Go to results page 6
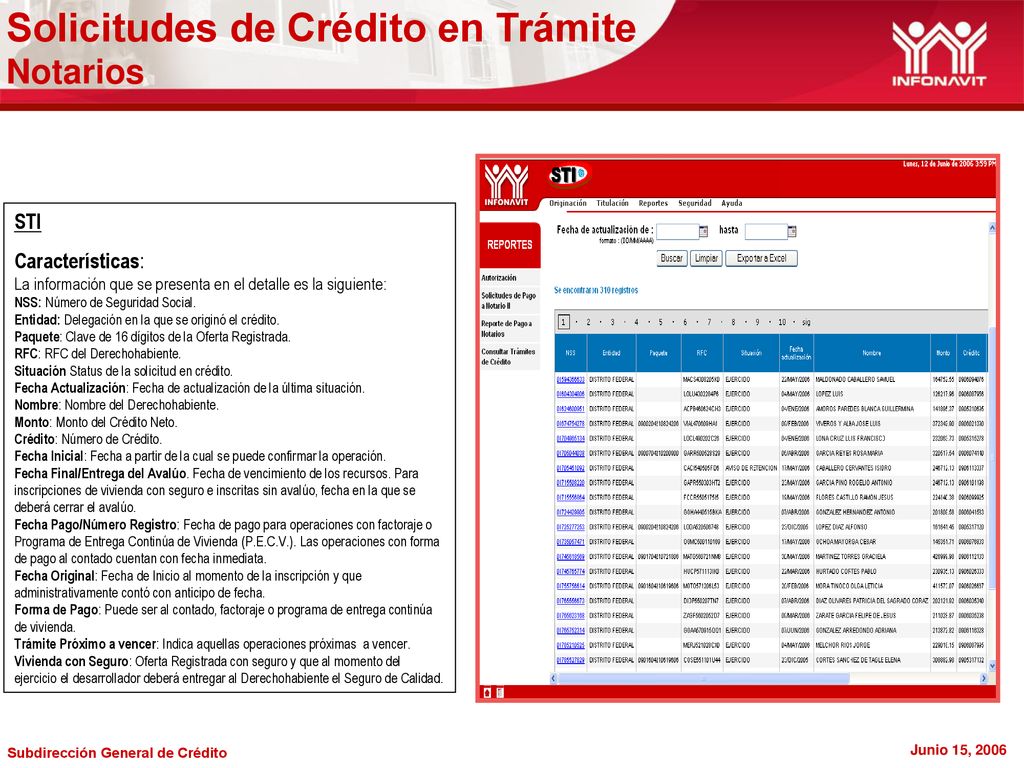The height and width of the screenshot is (768, 1024). [684, 322]
